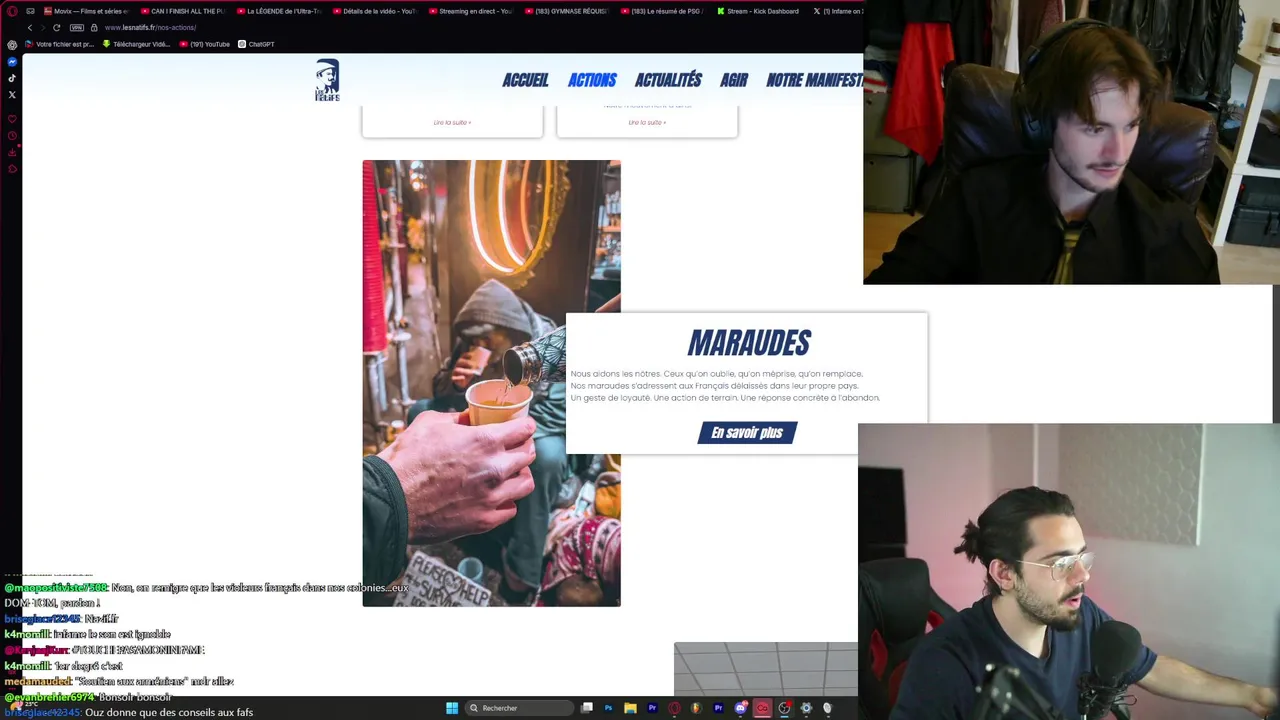Open the gear settings app in taskbar
Image resolution: width=1280 pixels, height=720 pixels.
[x=806, y=708]
